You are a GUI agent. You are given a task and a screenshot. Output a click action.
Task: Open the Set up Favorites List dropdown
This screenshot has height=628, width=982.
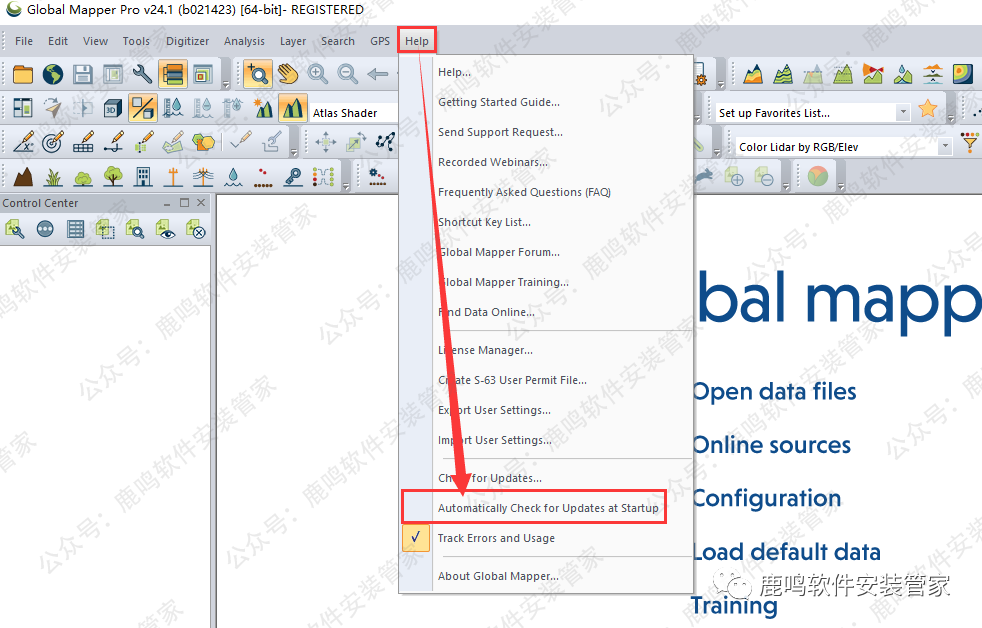pos(903,113)
